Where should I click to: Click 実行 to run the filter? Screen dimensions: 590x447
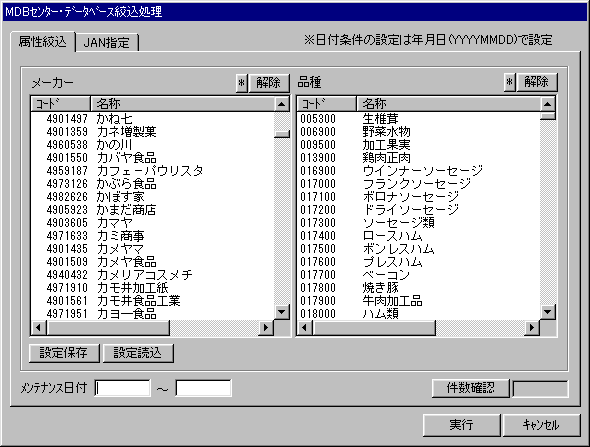click(x=461, y=425)
